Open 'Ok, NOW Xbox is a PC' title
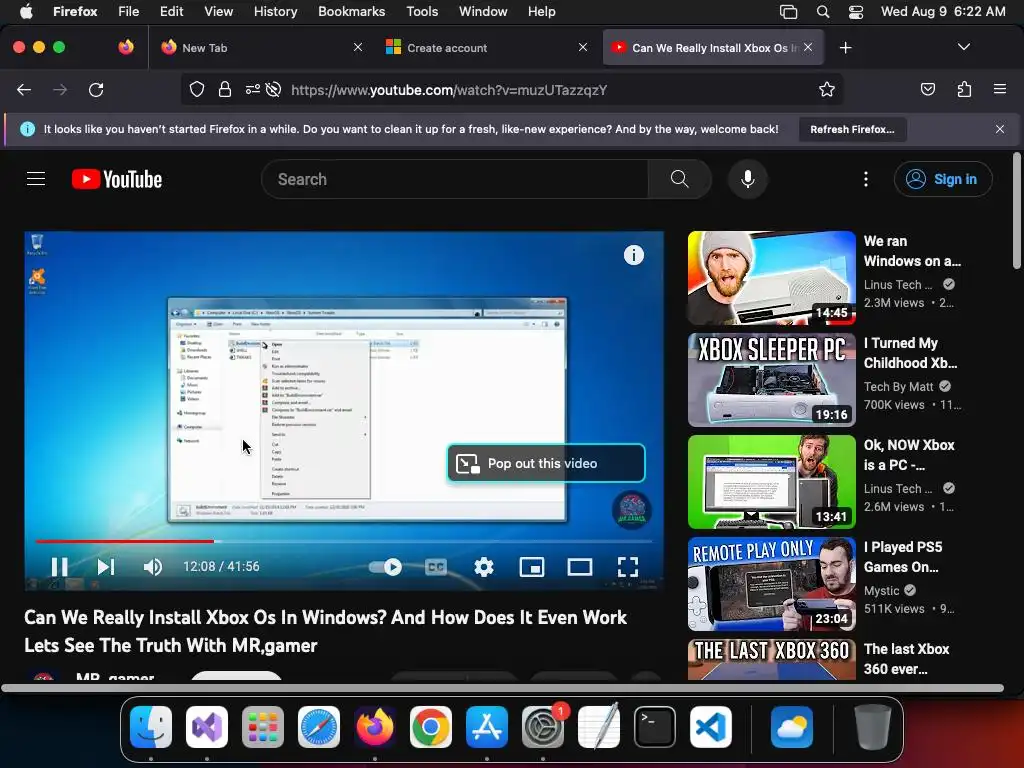 tap(908, 455)
